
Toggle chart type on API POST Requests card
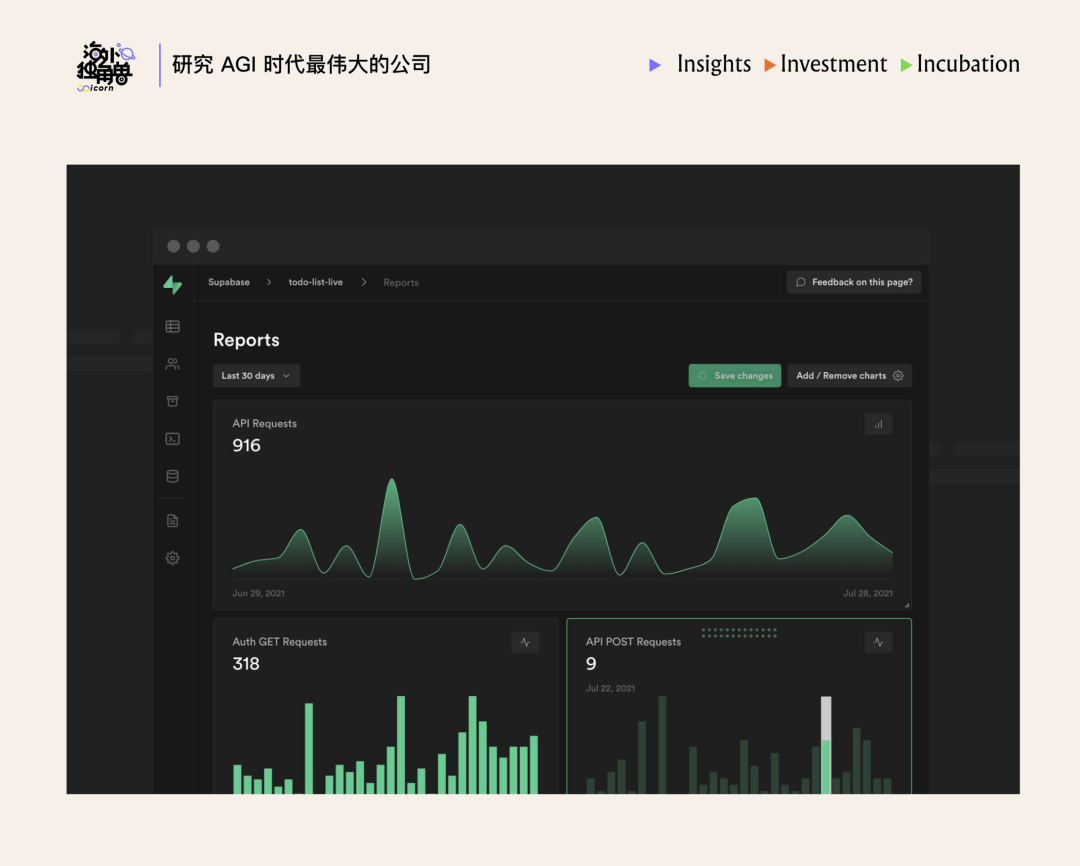[878, 642]
